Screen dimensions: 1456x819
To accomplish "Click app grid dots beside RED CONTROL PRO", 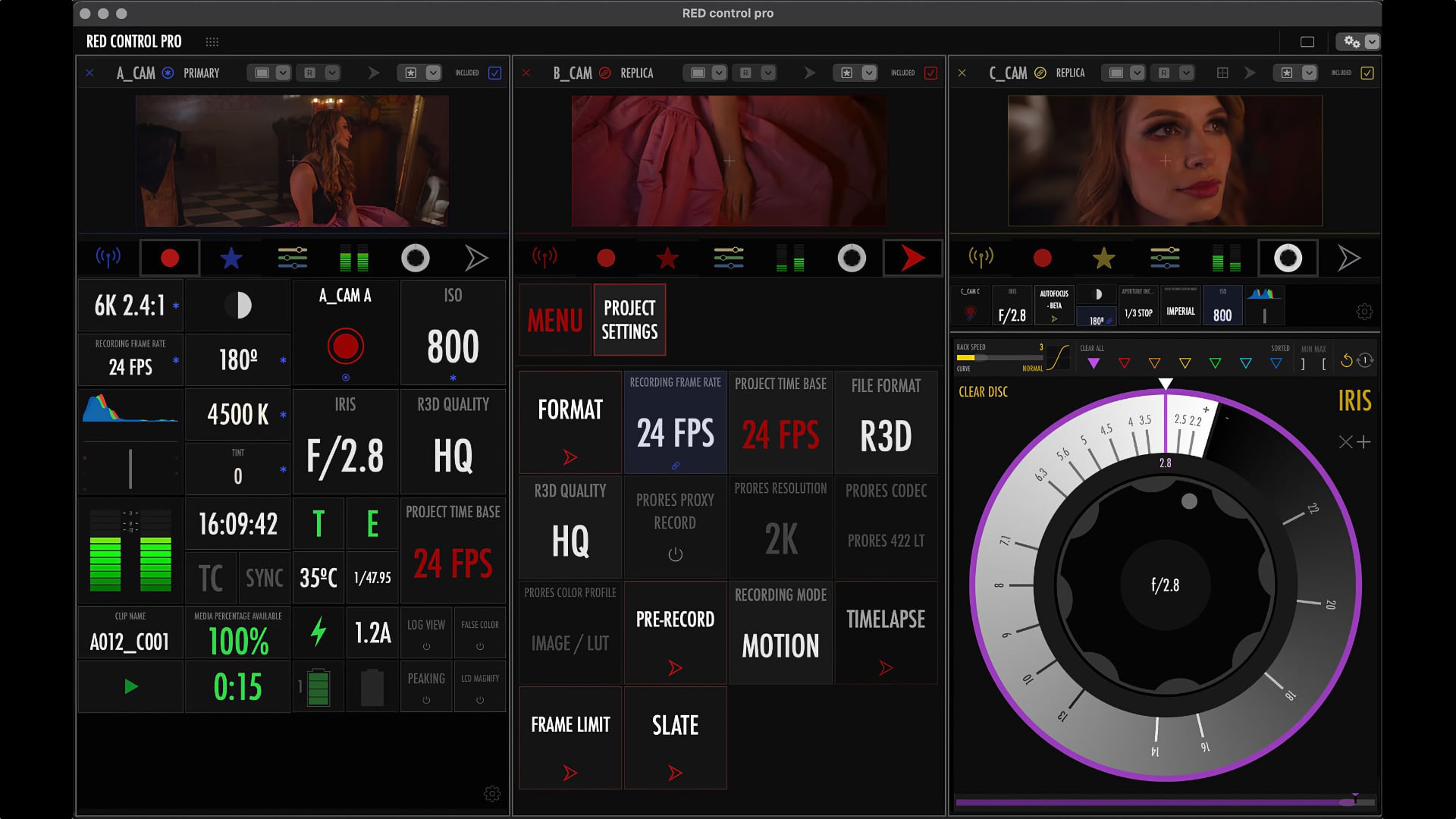I will pyautogui.click(x=212, y=42).
